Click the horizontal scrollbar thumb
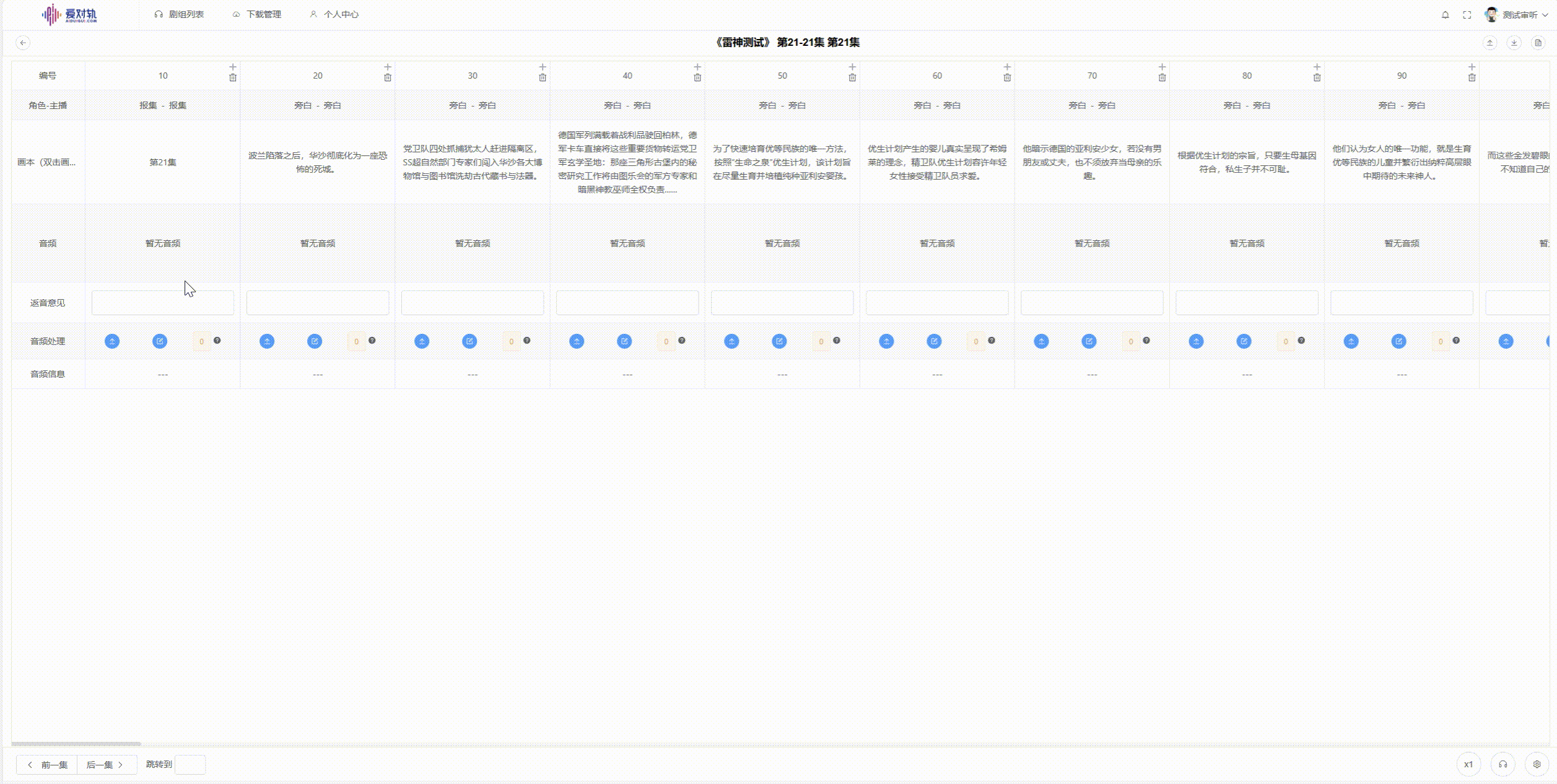Viewport: 1557px width, 784px height. [x=76, y=744]
